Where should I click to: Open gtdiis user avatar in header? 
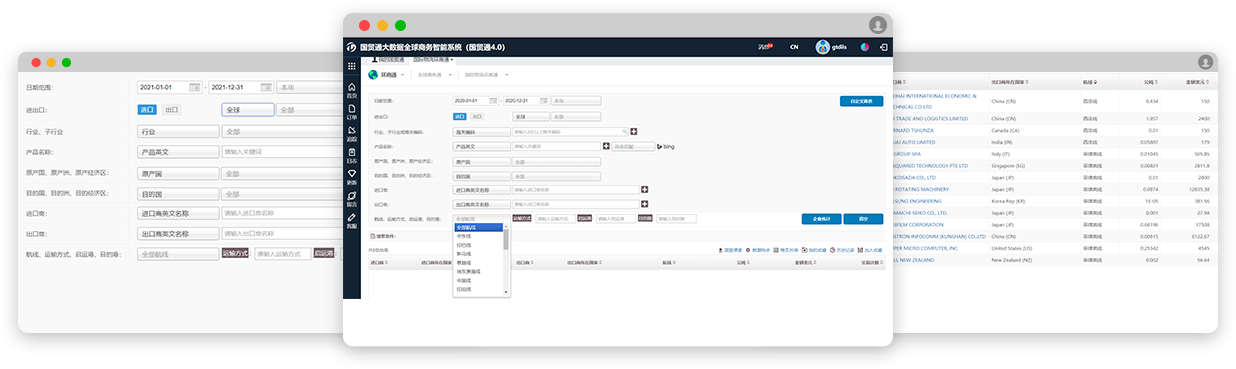click(823, 47)
